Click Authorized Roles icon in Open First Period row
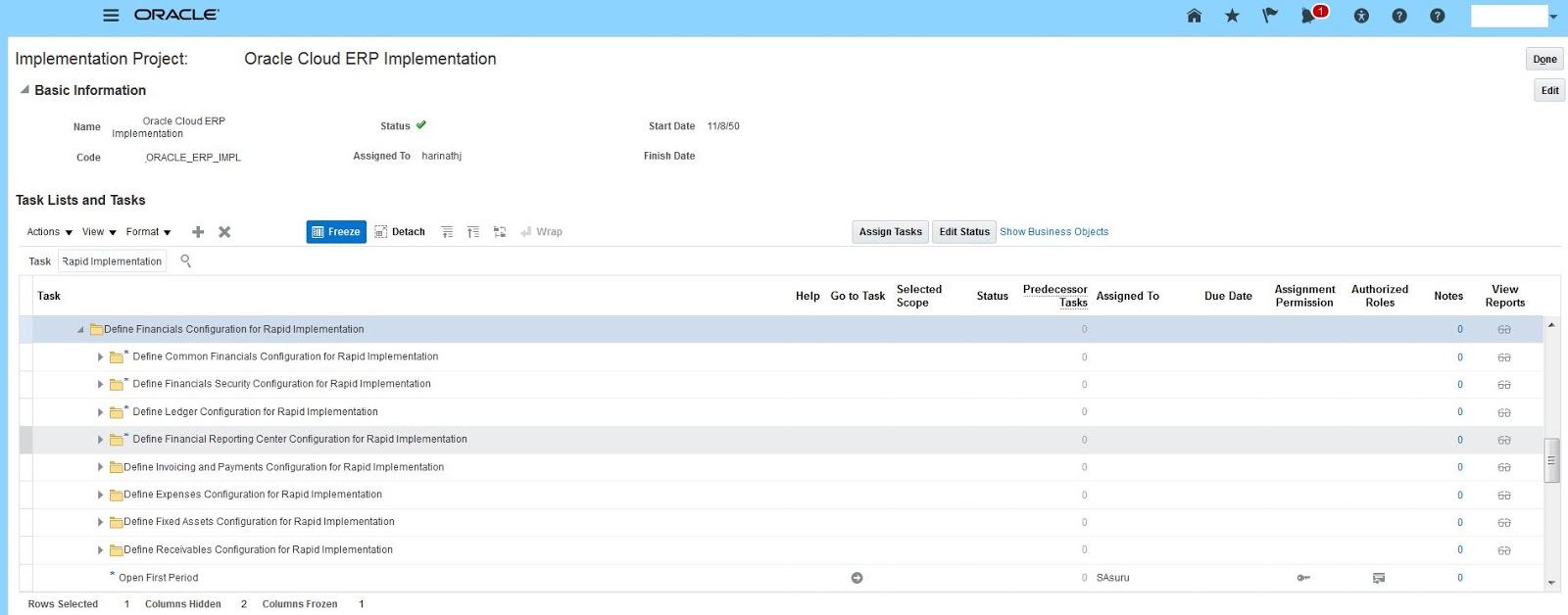Screen dimensions: 1568x615 (1379, 578)
